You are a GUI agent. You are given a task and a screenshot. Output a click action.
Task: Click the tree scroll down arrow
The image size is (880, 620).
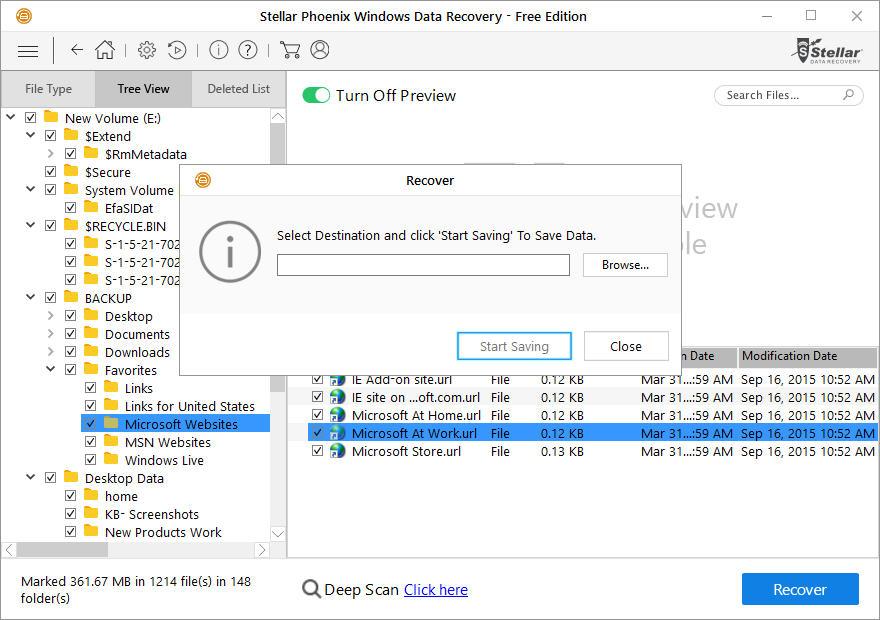pos(278,533)
